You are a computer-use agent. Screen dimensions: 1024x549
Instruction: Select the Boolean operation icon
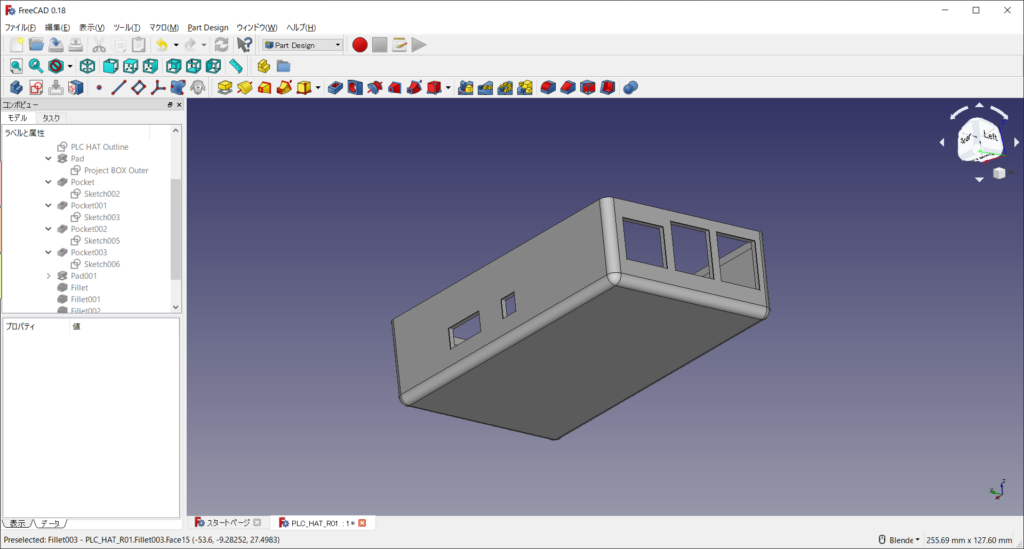pos(631,88)
